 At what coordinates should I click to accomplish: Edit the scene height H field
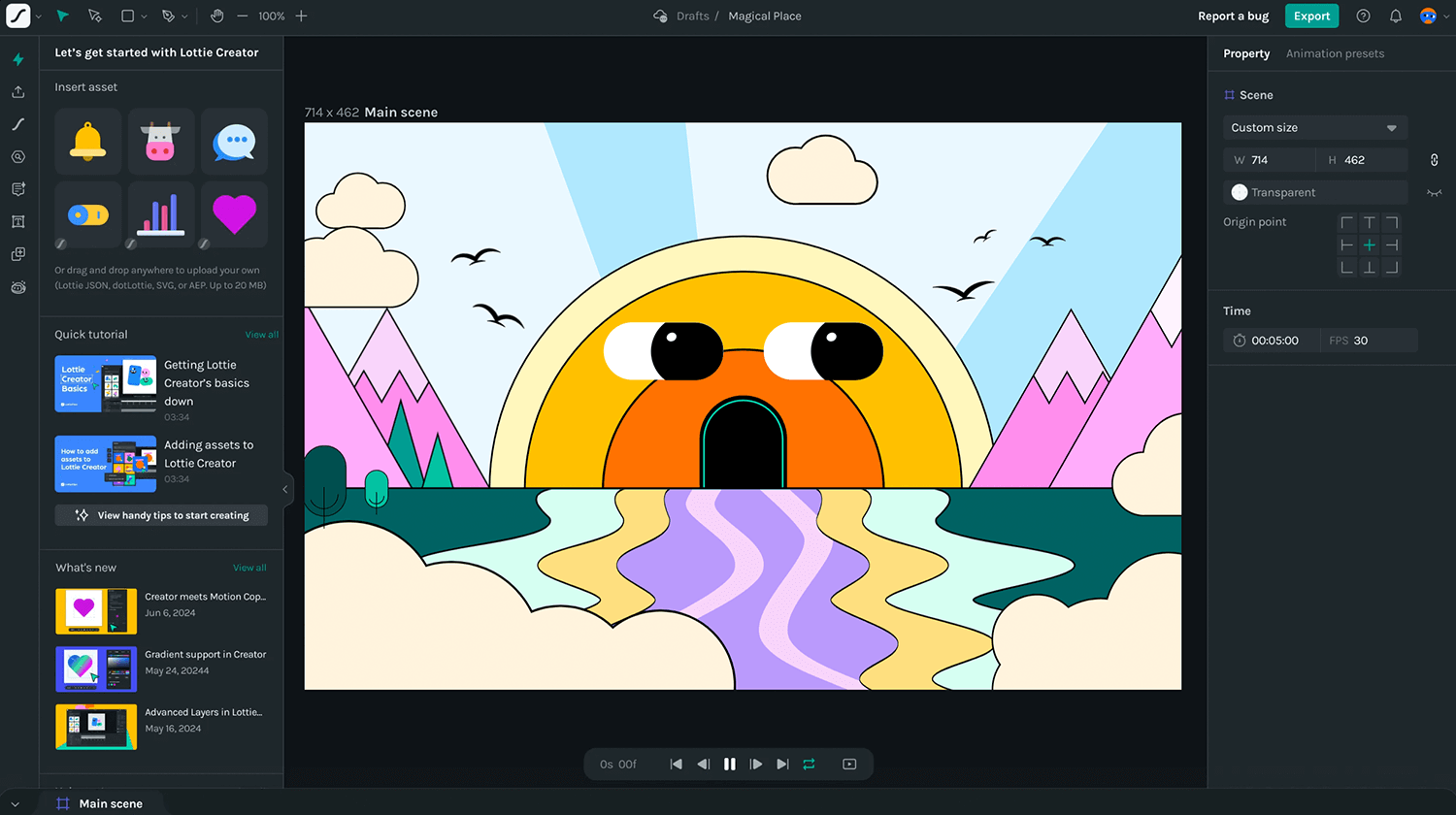click(x=1362, y=160)
